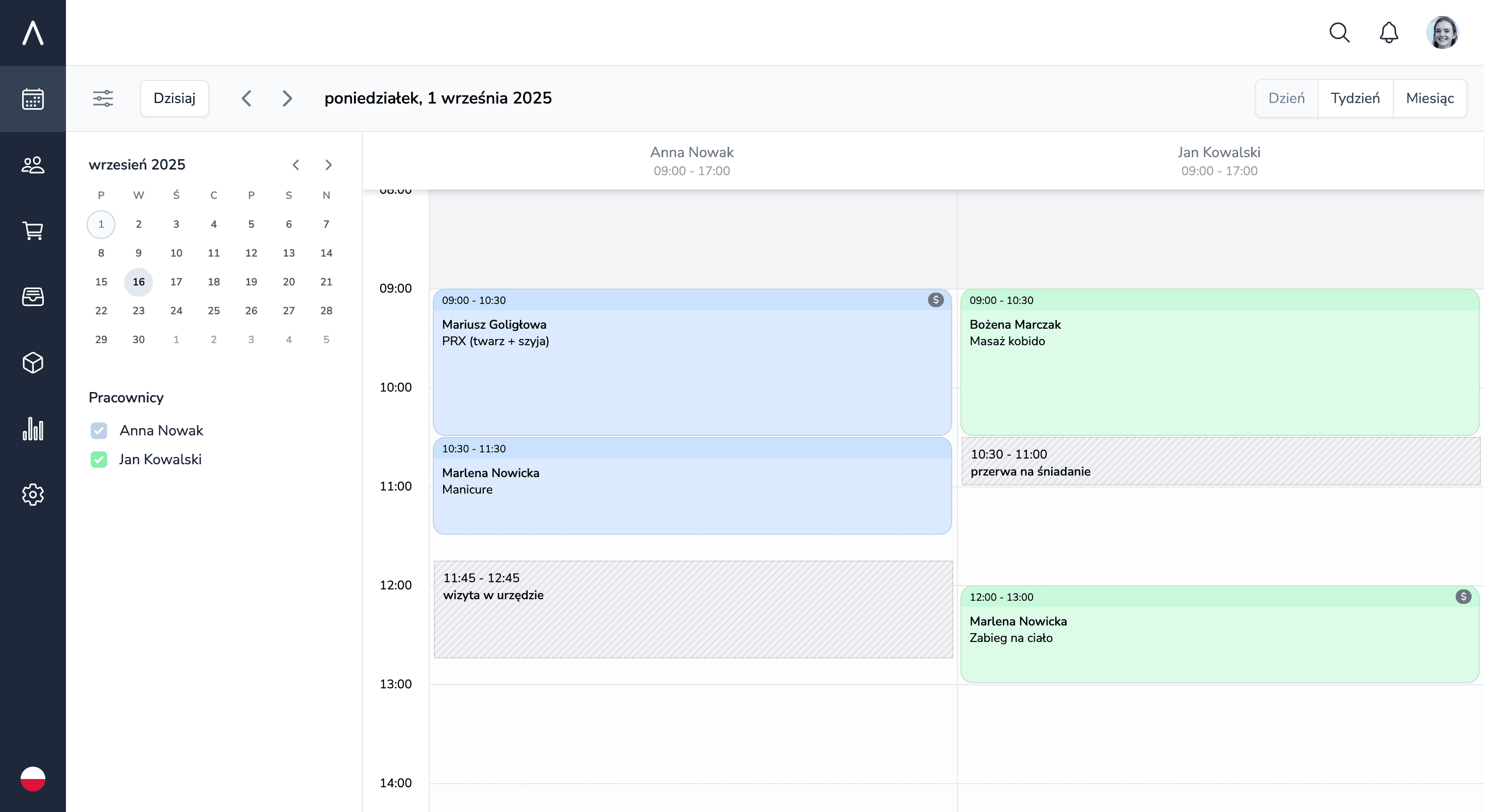Uncheck Anna Nowak employee checkbox
Screen dimensions: 1485x812
(99, 431)
